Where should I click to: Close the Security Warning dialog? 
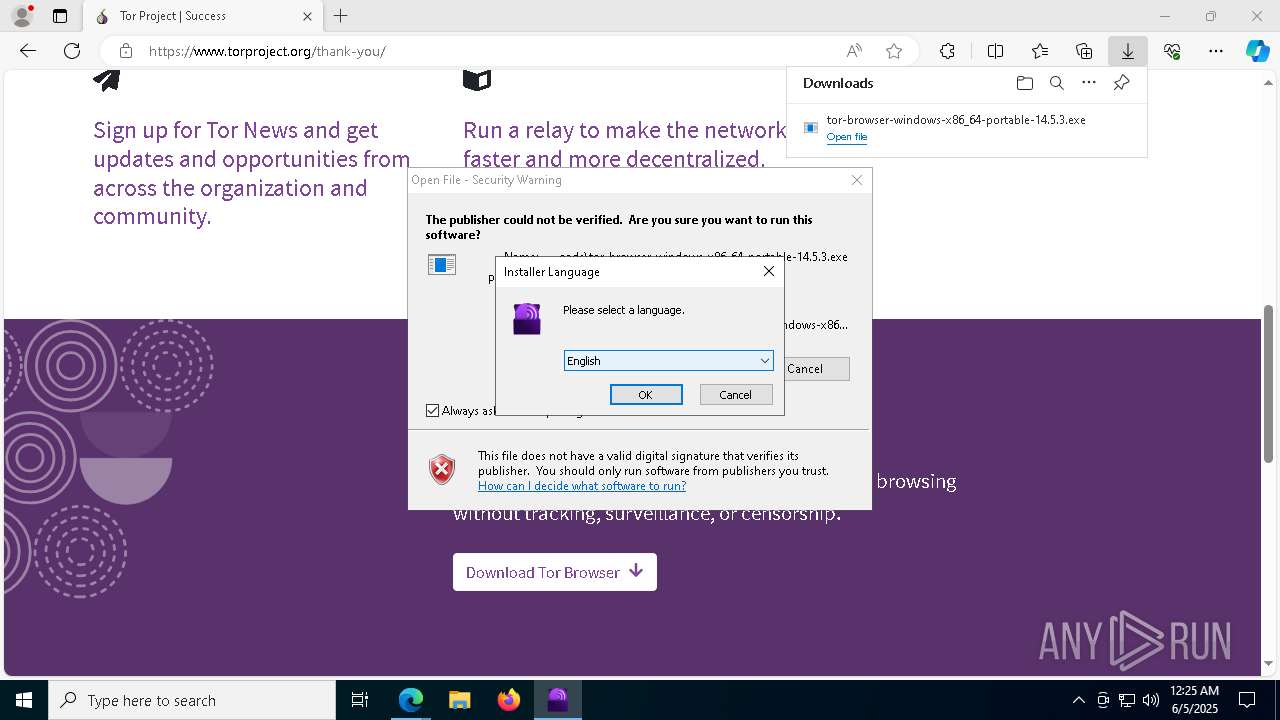click(857, 180)
